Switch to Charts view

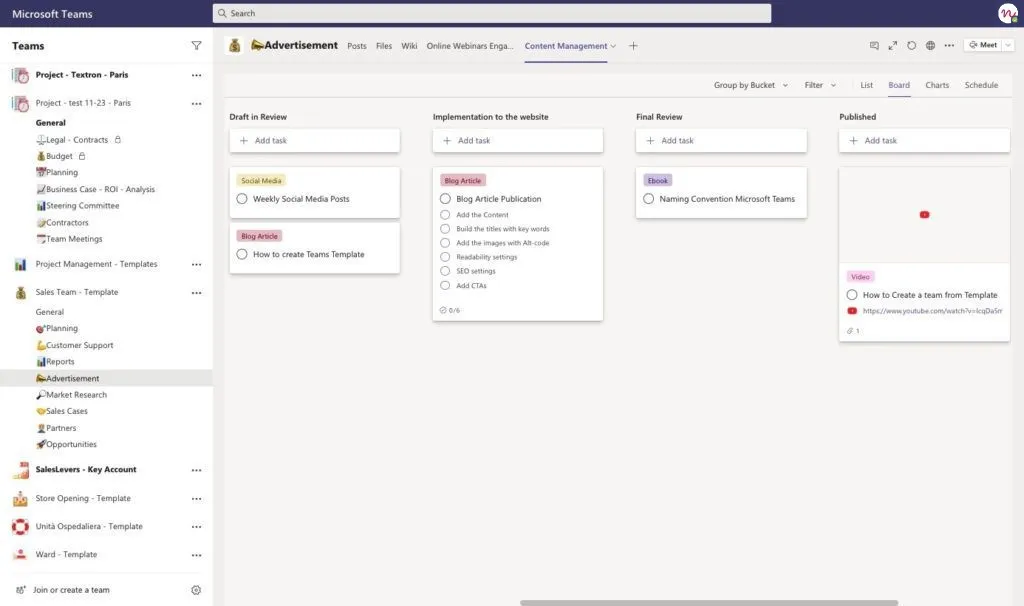tap(936, 85)
